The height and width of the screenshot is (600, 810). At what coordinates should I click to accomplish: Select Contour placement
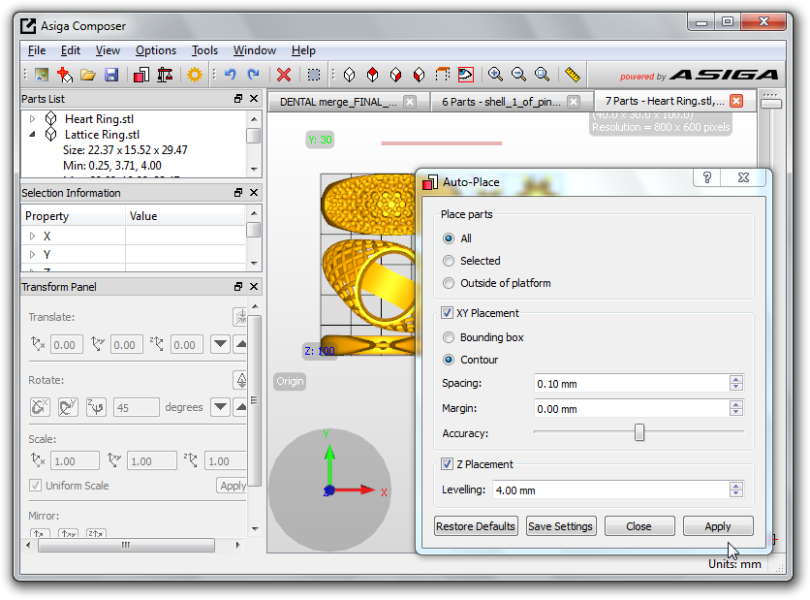pyautogui.click(x=448, y=360)
